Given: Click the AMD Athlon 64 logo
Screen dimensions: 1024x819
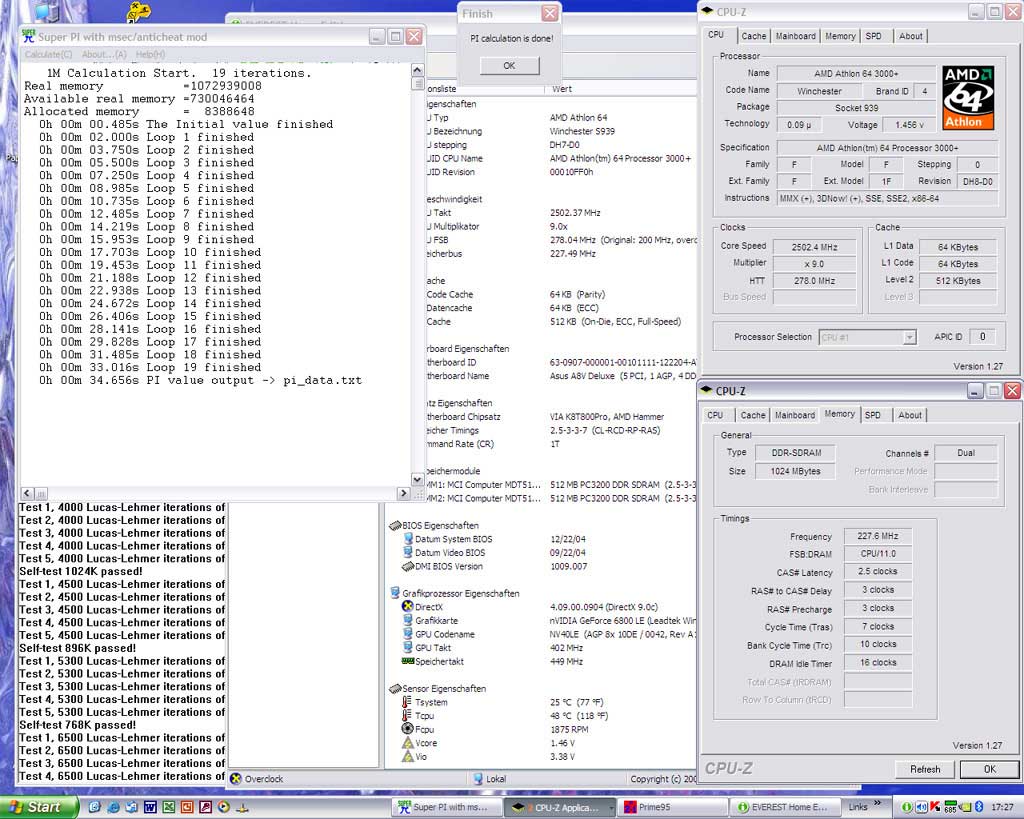Looking at the screenshot, I should point(968,97).
